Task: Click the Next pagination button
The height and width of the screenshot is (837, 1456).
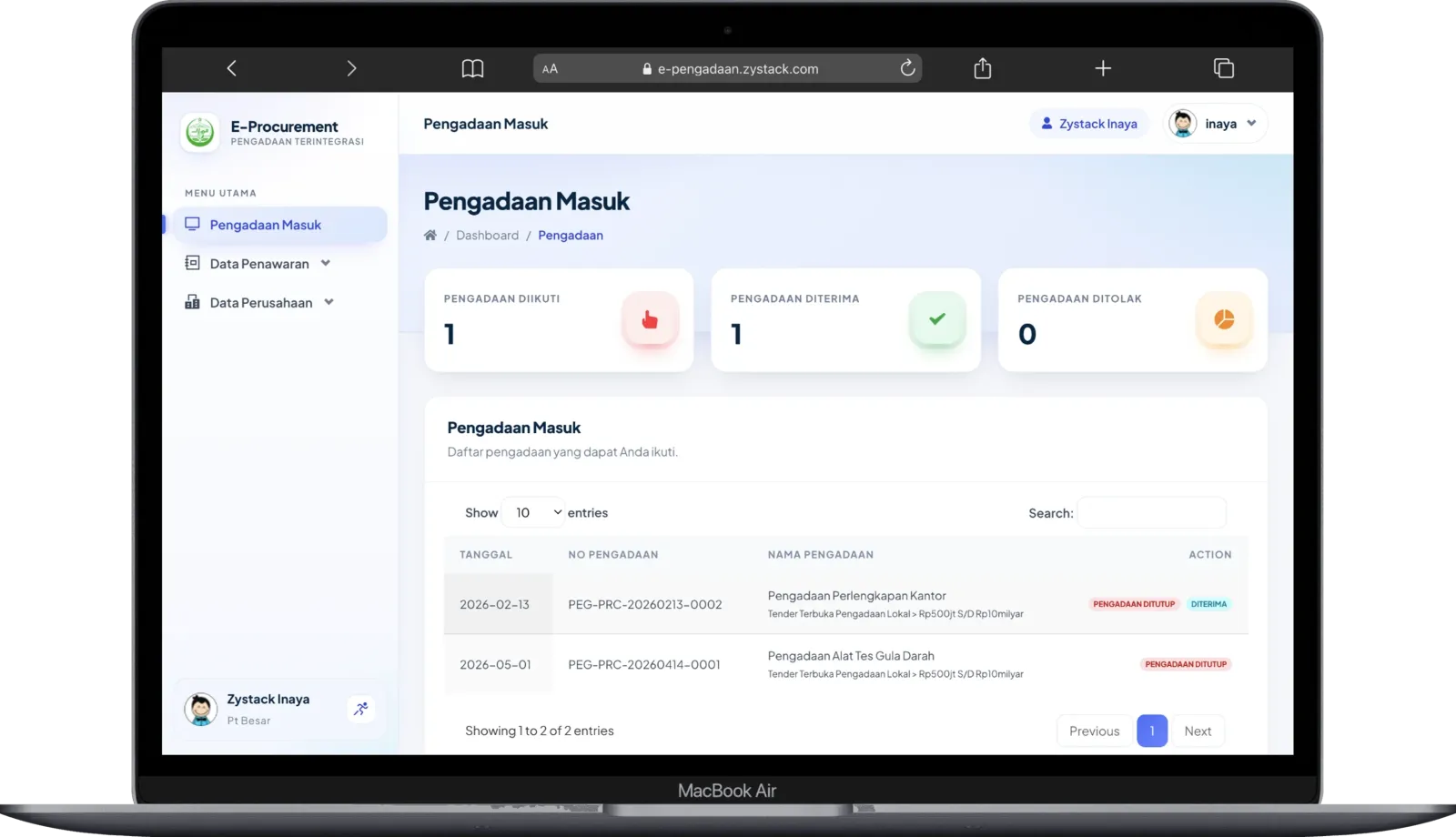Action: (x=1198, y=731)
